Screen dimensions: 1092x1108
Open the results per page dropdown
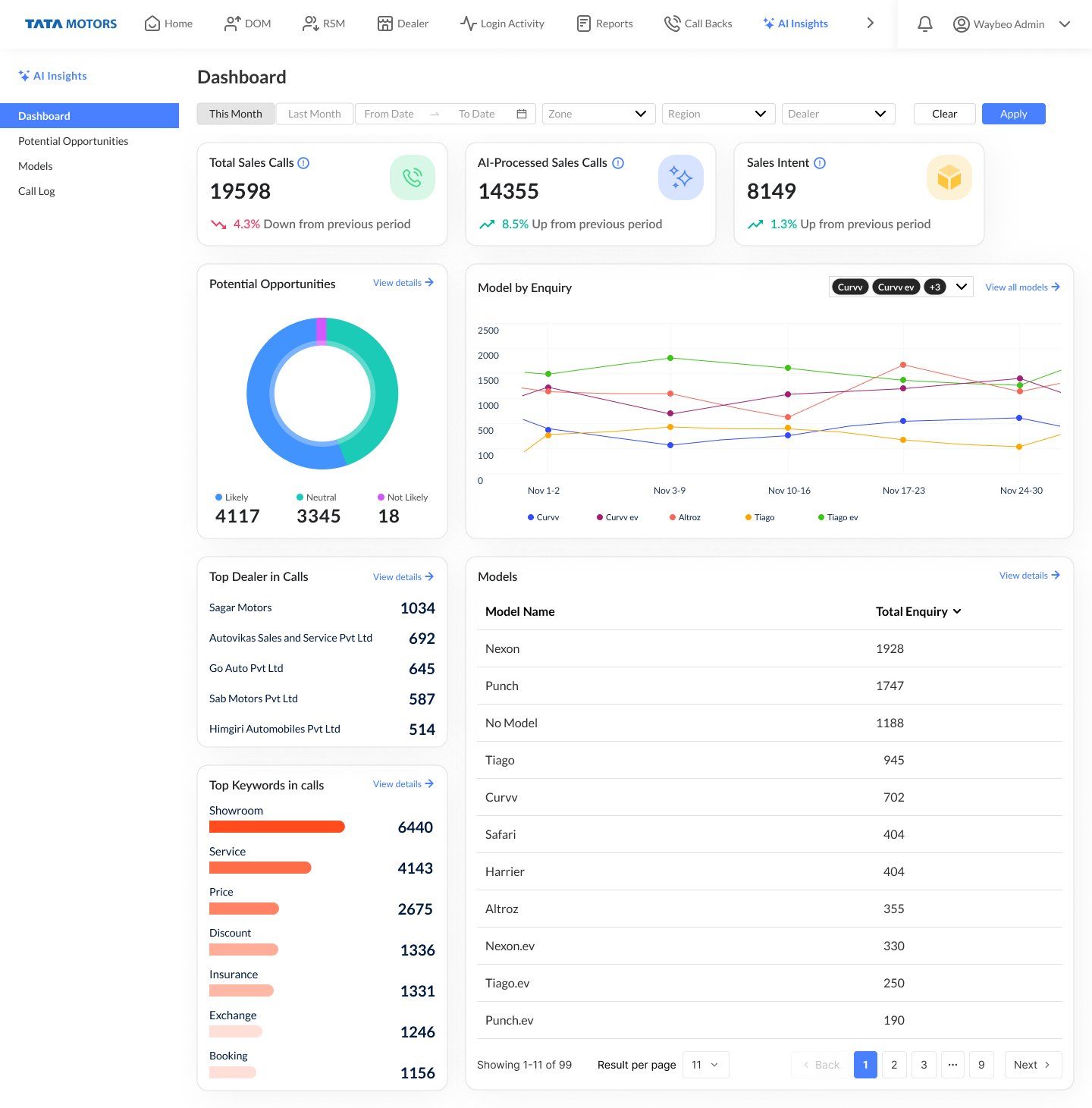705,1065
